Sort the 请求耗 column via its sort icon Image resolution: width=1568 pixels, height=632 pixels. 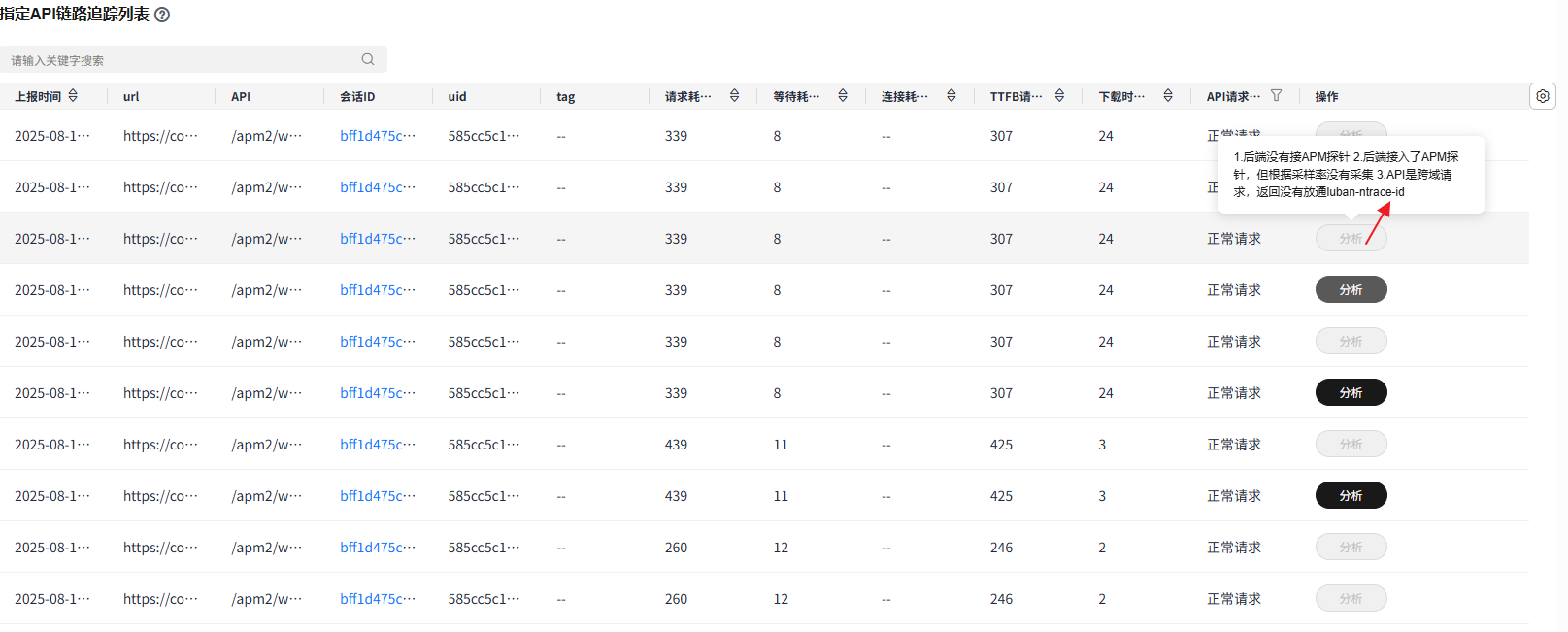(734, 96)
